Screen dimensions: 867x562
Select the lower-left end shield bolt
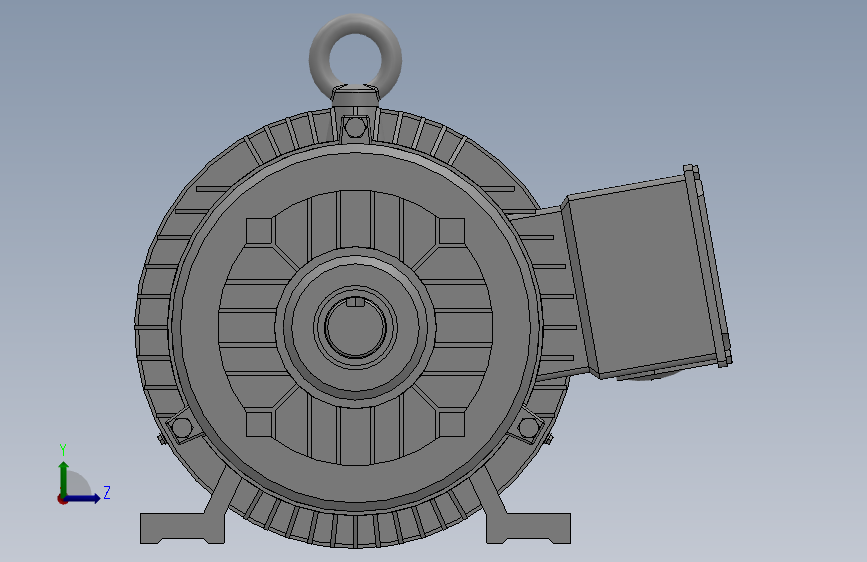[181, 427]
